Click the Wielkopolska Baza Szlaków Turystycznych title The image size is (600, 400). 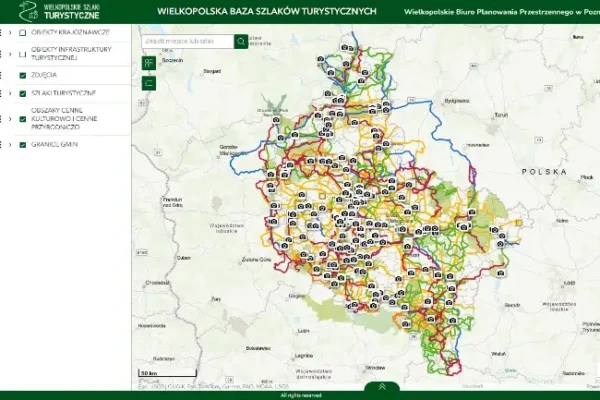click(x=267, y=11)
